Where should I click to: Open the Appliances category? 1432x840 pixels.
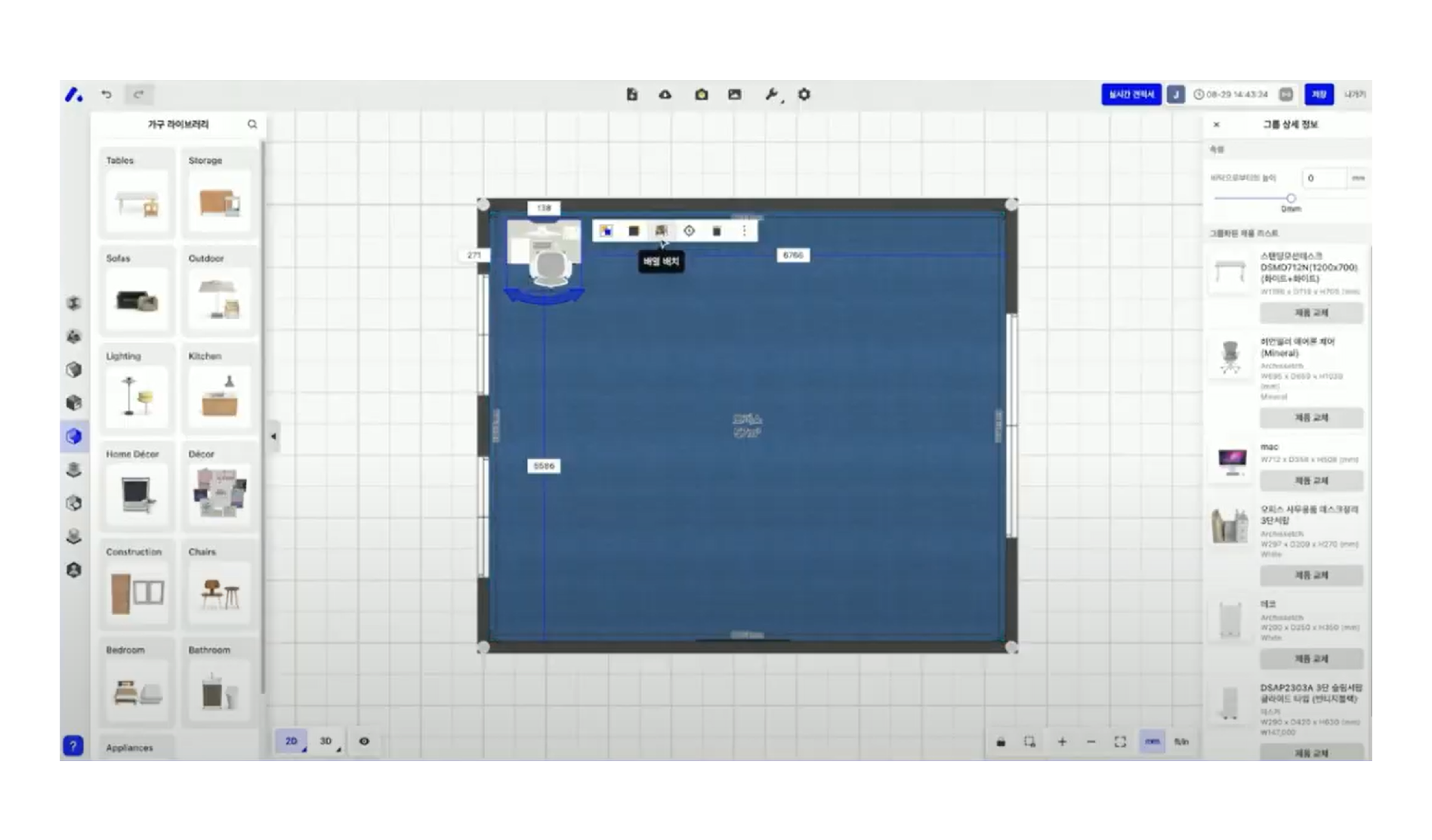[x=137, y=748]
